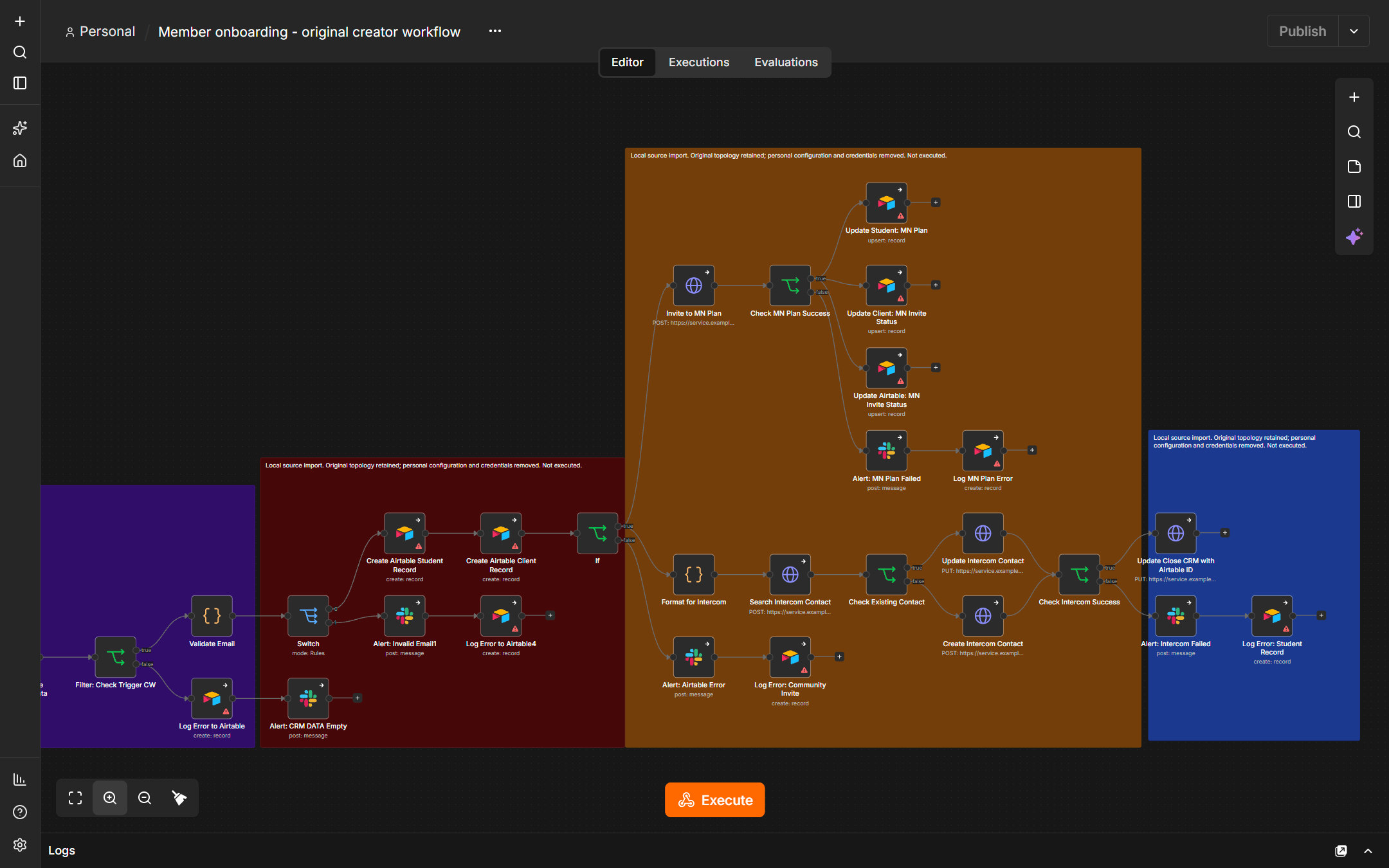Click the zoom out icon
Screen dimensions: 1389x868
pos(145,798)
